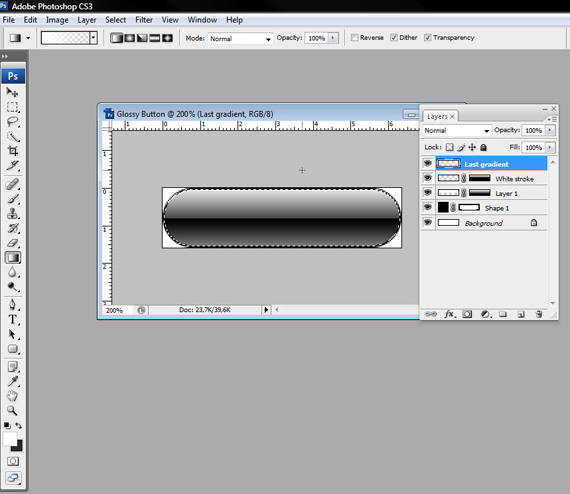Open the gradient preview to edit it
570x494 pixels.
point(65,38)
